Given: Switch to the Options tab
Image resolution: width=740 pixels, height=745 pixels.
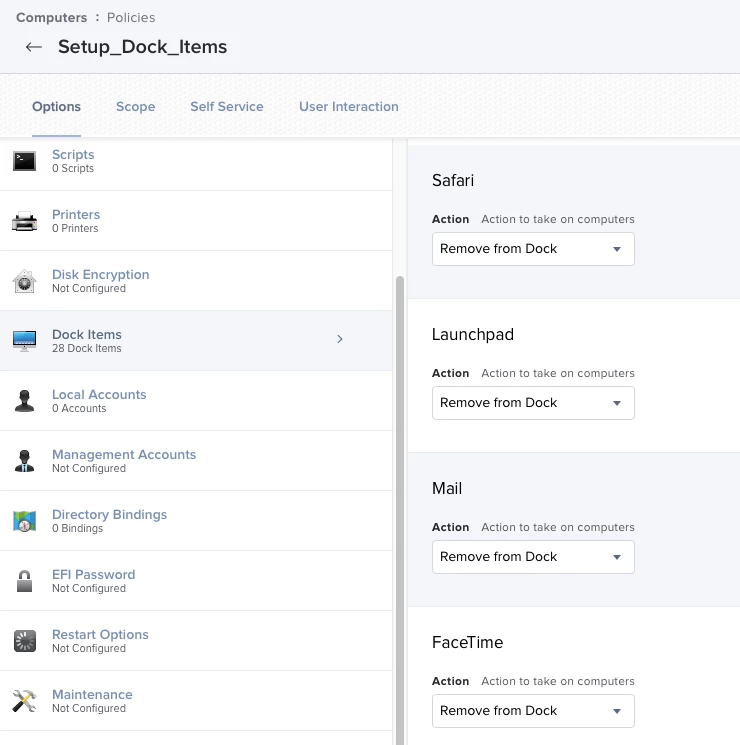Looking at the screenshot, I should (x=56, y=106).
